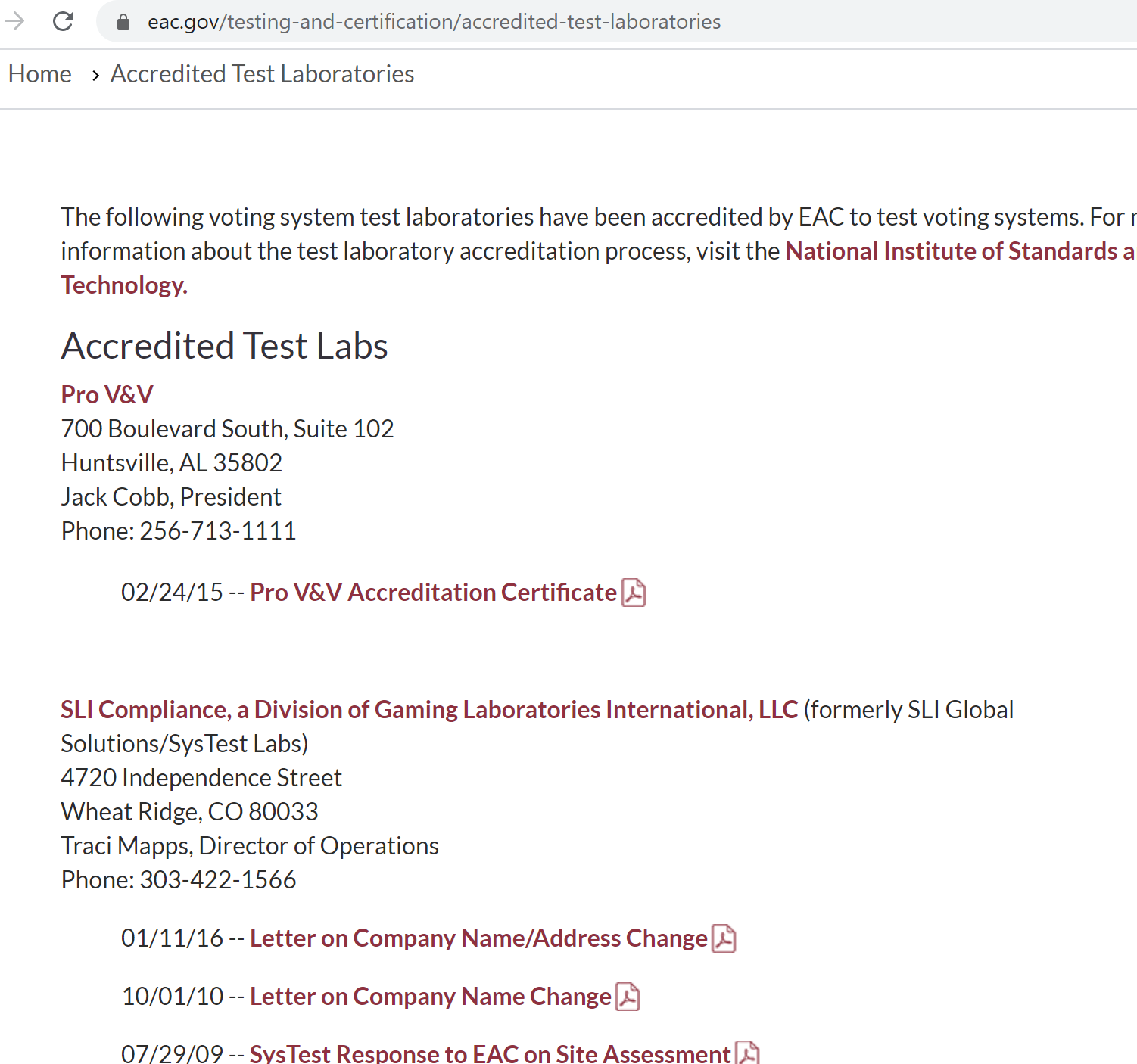The width and height of the screenshot is (1137, 1064).
Task: Click PDF icon beside Name/Address Change letter
Action: [724, 938]
